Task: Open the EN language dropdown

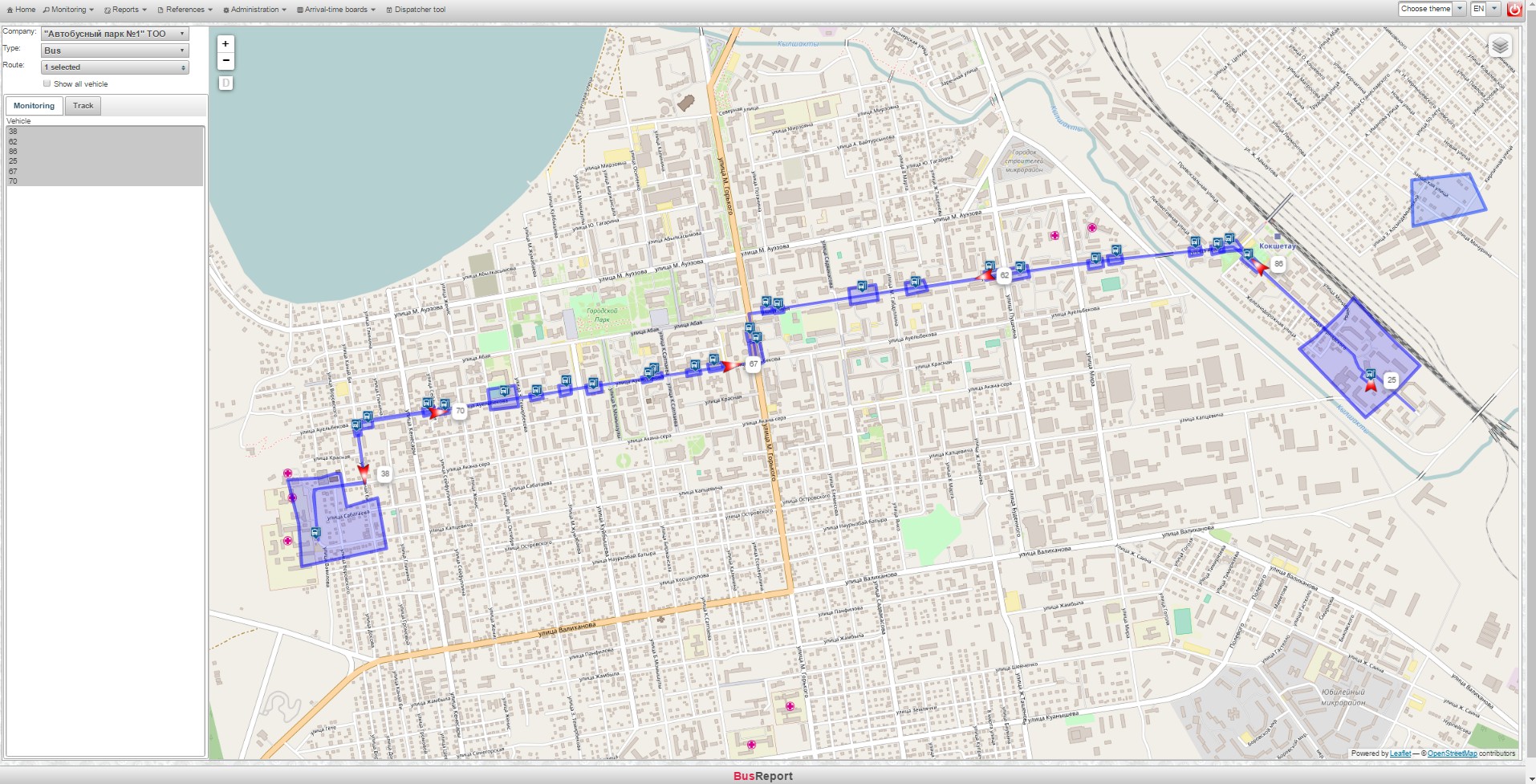Action: (1485, 9)
